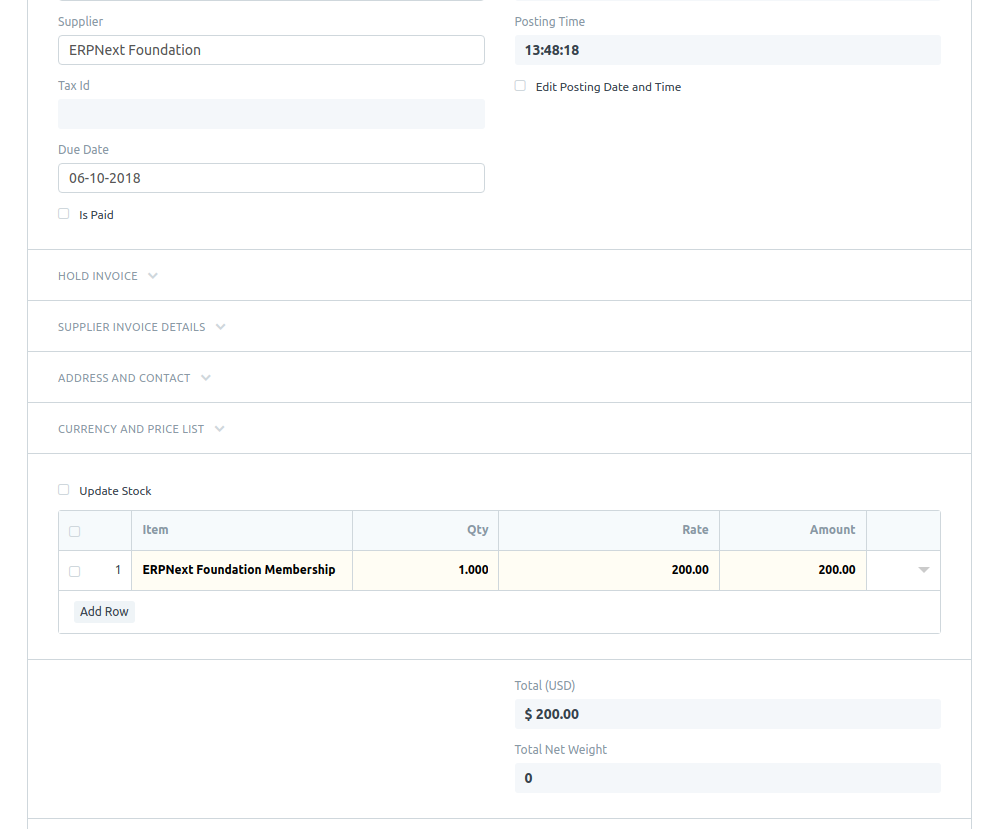Click the Due Date field

tap(270, 177)
